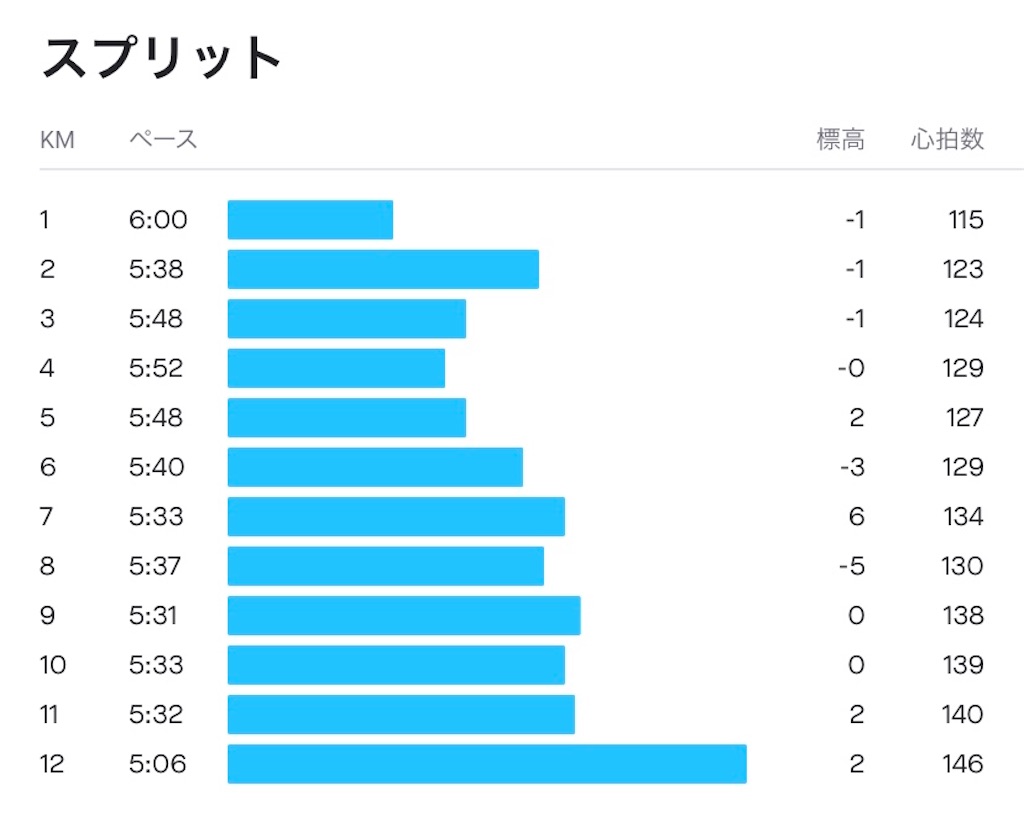The height and width of the screenshot is (837, 1024).
Task: Click the kilometer 9 pace bar
Action: 404,616
